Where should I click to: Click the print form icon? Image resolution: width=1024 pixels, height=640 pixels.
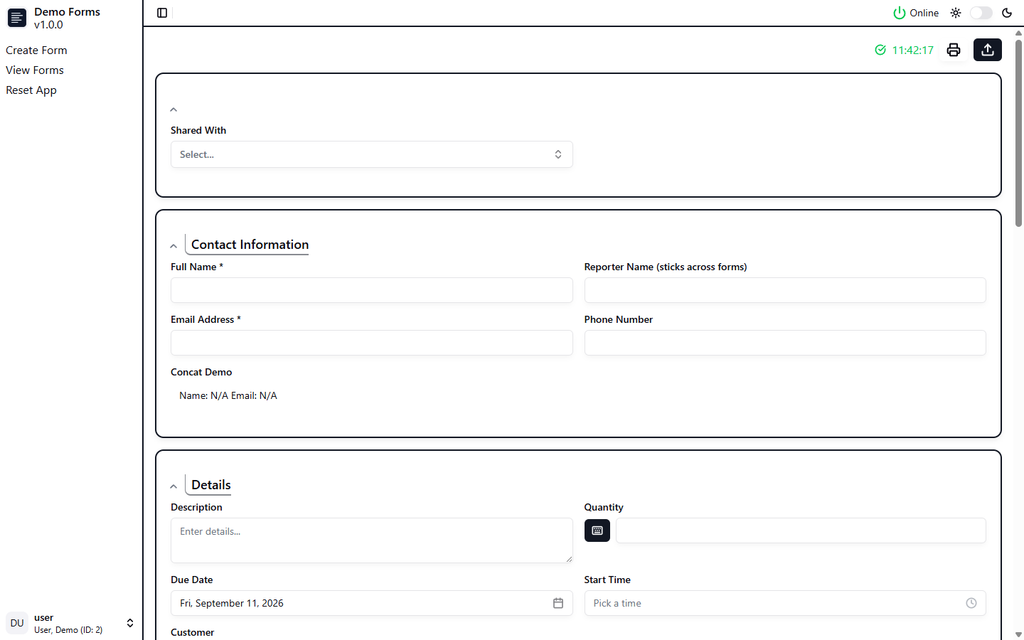953,50
